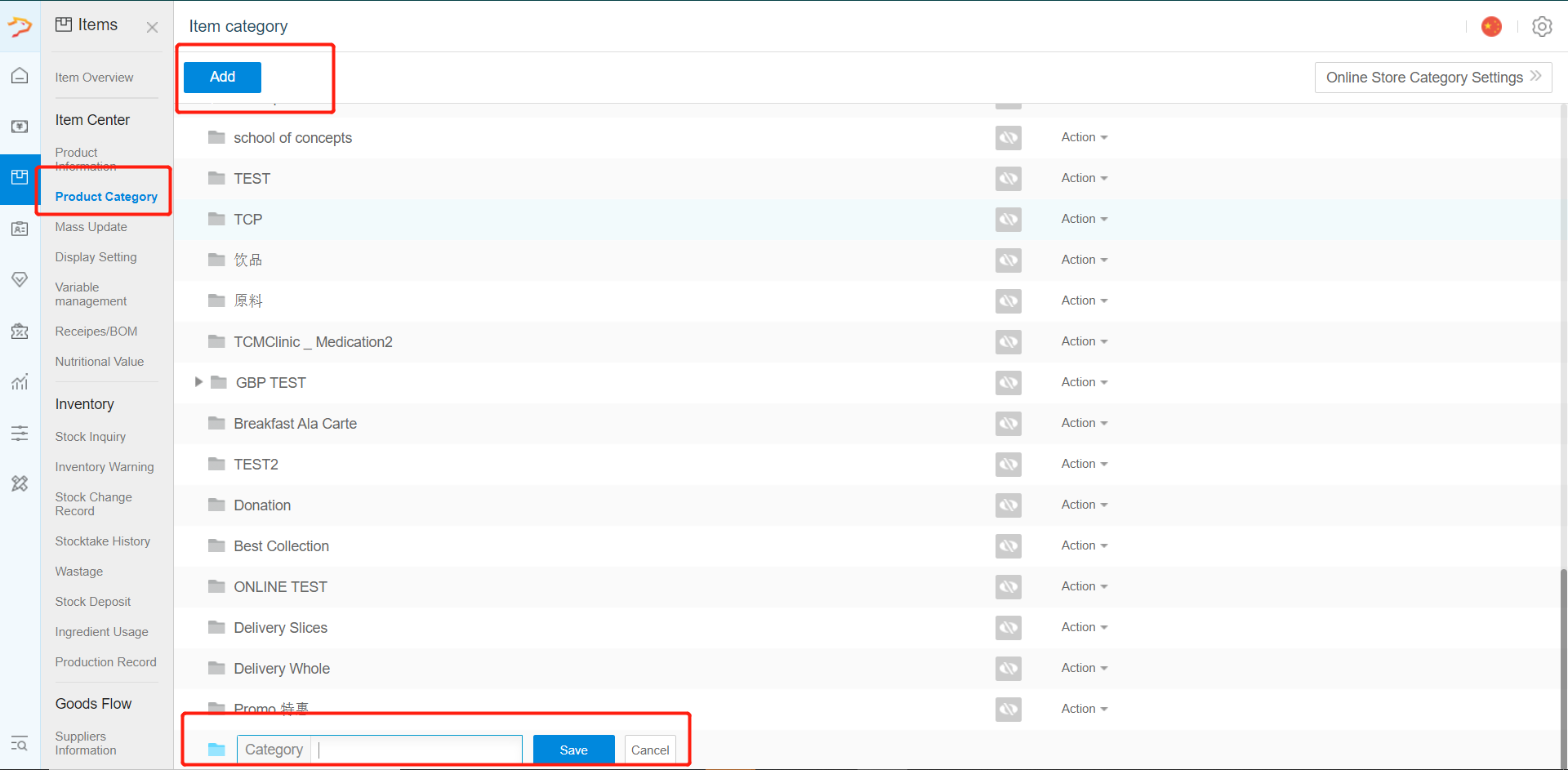Open the reports chart icon in rail

click(20, 381)
